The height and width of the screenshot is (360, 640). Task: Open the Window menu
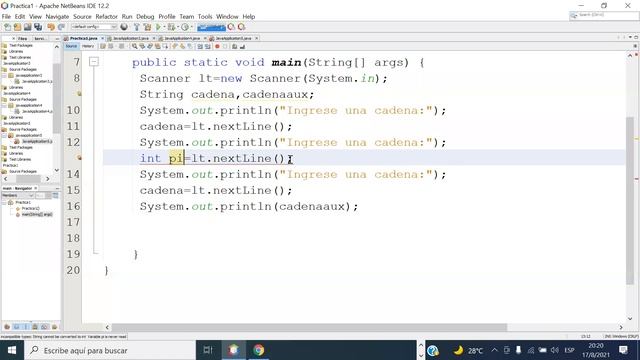(227, 17)
